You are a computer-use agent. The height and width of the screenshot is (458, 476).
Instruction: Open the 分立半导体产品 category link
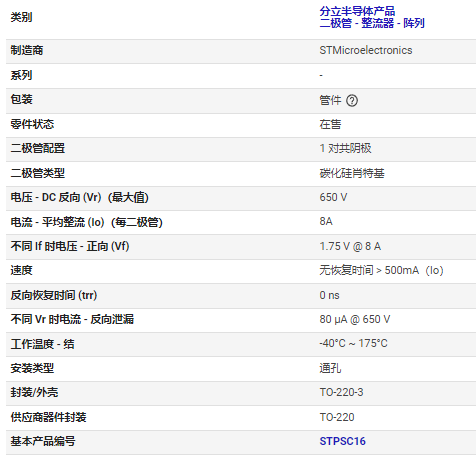(357, 11)
